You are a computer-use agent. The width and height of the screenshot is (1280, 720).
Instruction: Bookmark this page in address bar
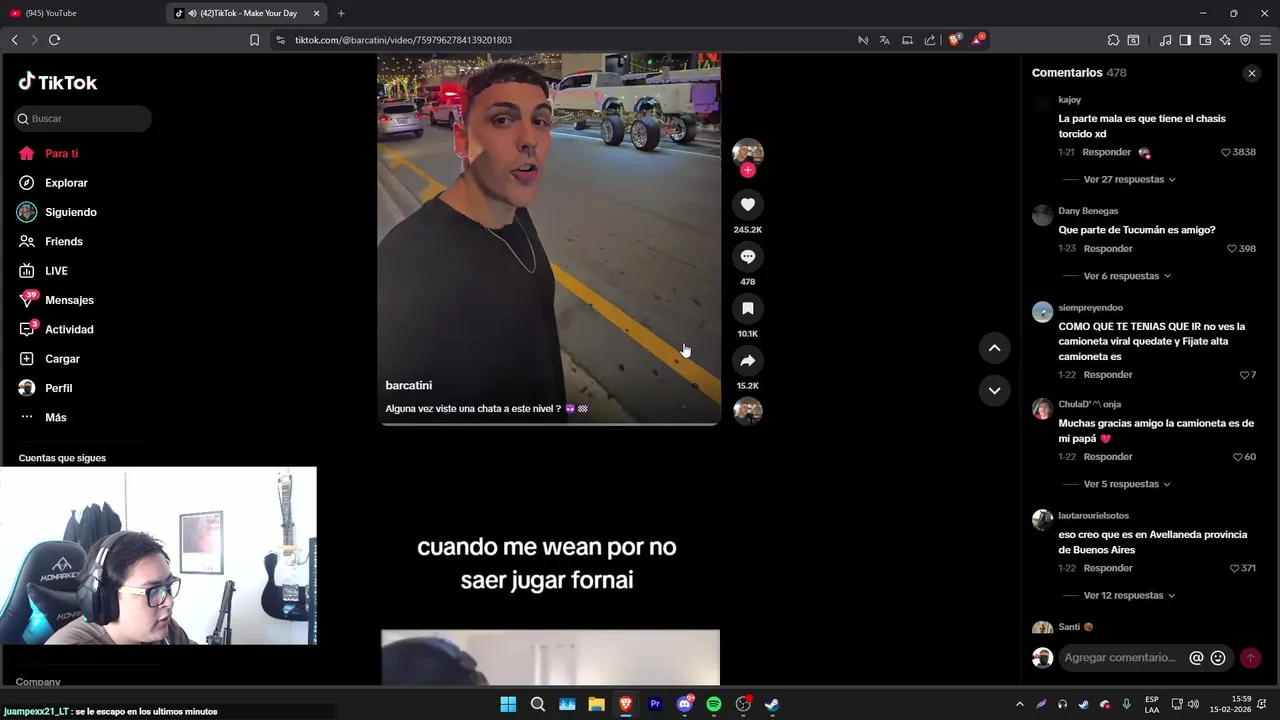tap(254, 40)
